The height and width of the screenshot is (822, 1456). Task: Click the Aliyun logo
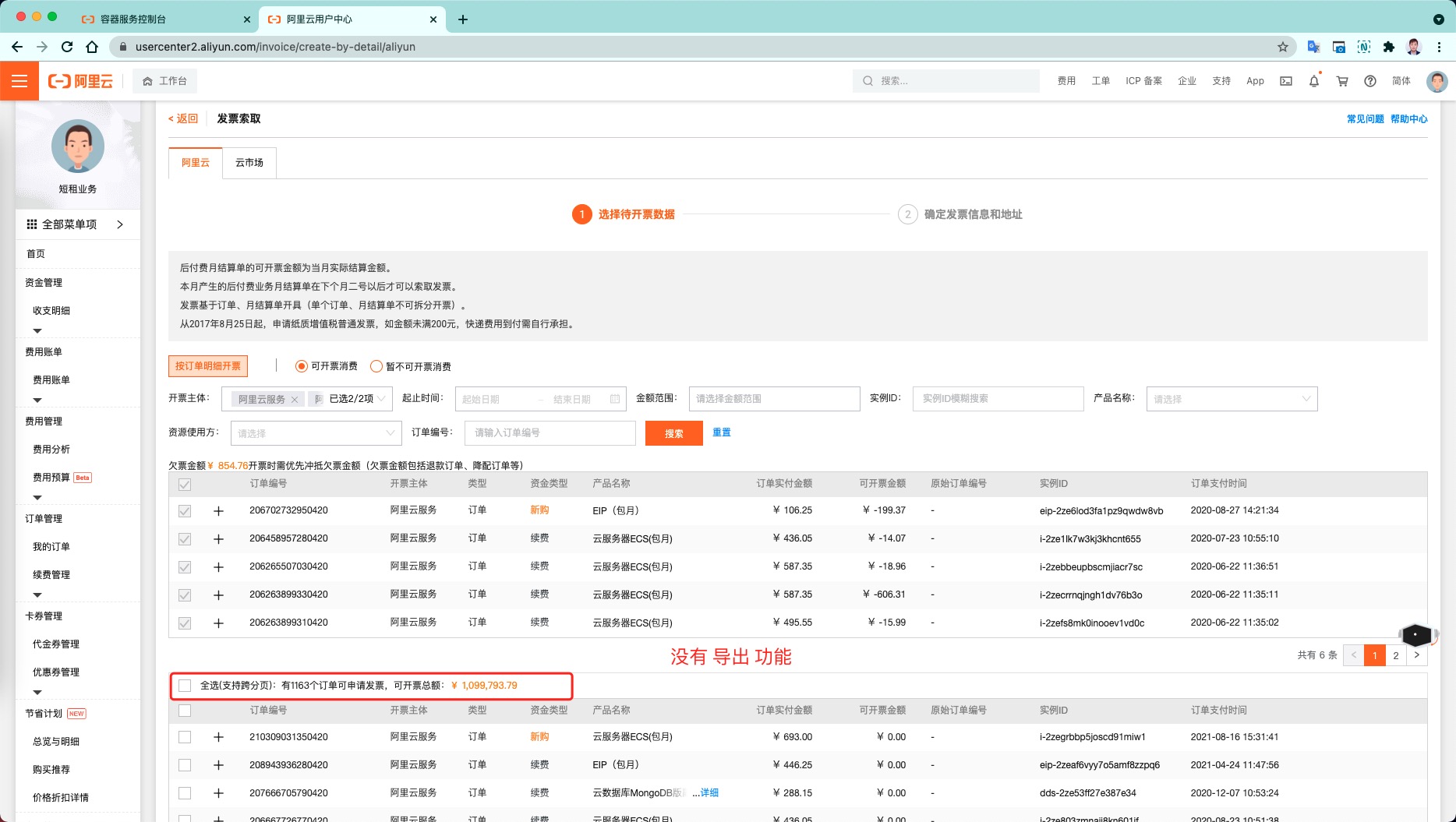(80, 81)
